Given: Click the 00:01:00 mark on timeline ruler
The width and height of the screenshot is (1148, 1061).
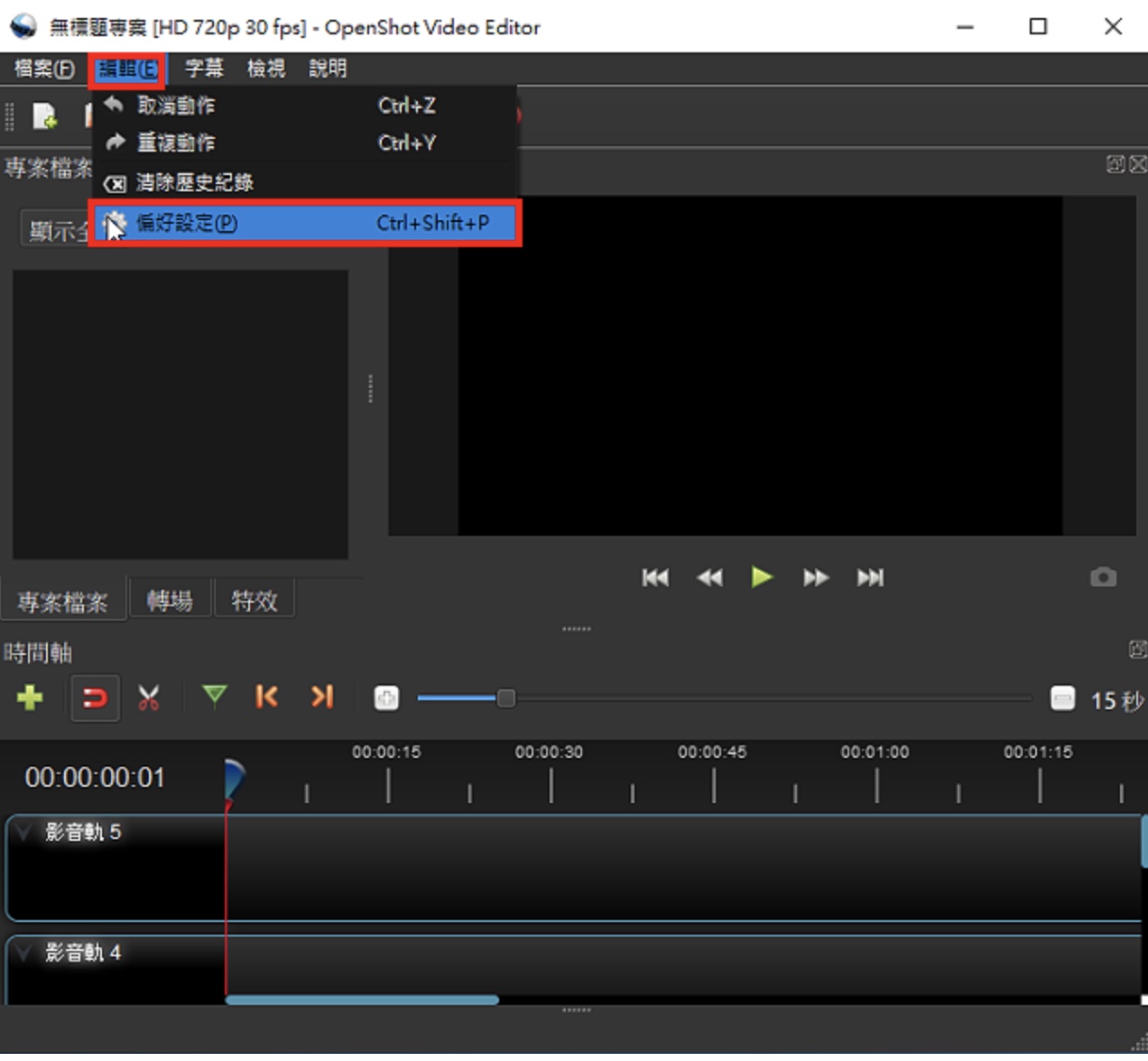Looking at the screenshot, I should [875, 752].
